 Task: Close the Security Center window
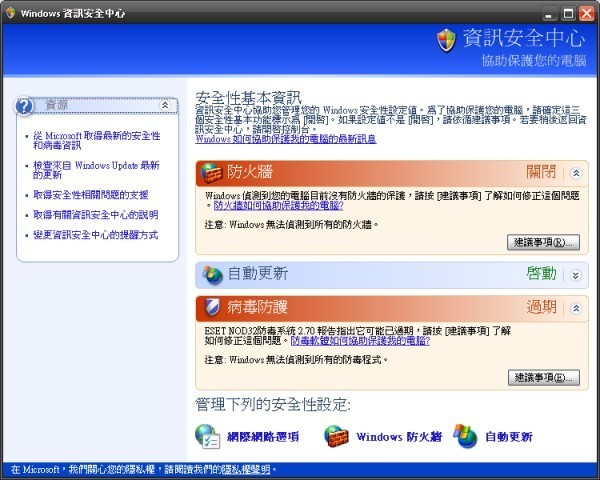(587, 13)
